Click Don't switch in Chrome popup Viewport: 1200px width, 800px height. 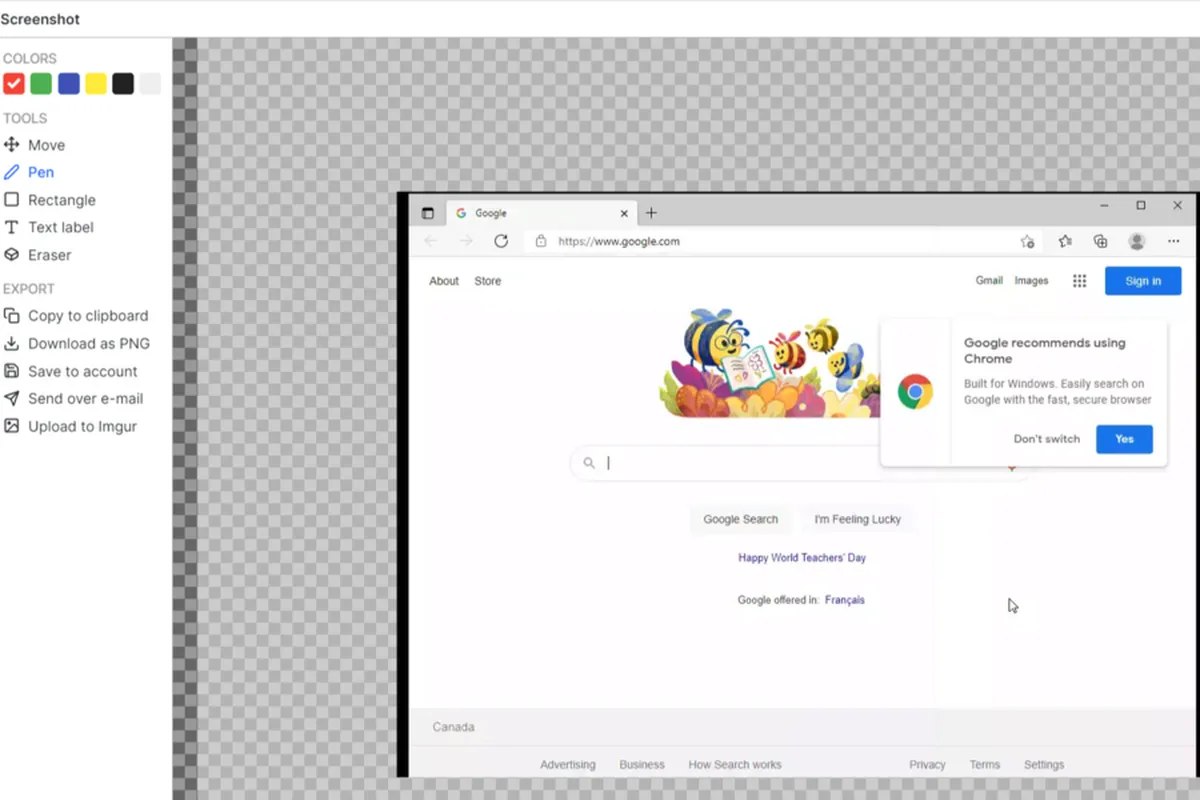[x=1047, y=439]
